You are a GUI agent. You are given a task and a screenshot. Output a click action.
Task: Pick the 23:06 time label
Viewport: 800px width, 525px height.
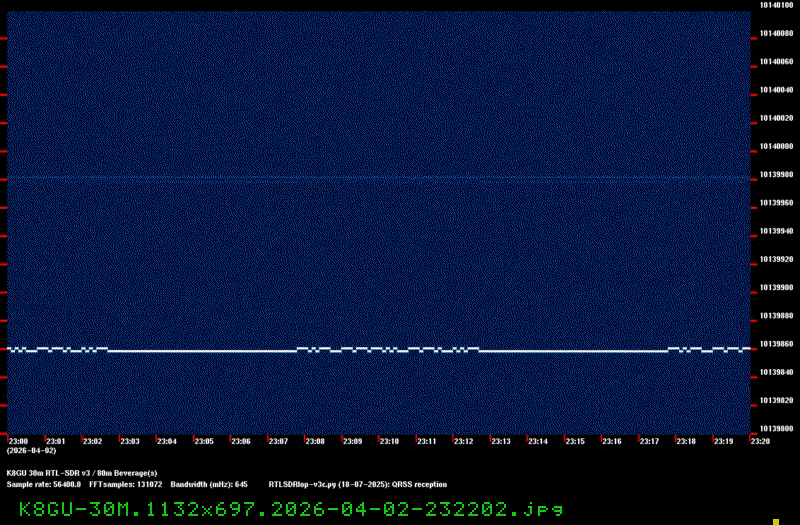(x=241, y=441)
